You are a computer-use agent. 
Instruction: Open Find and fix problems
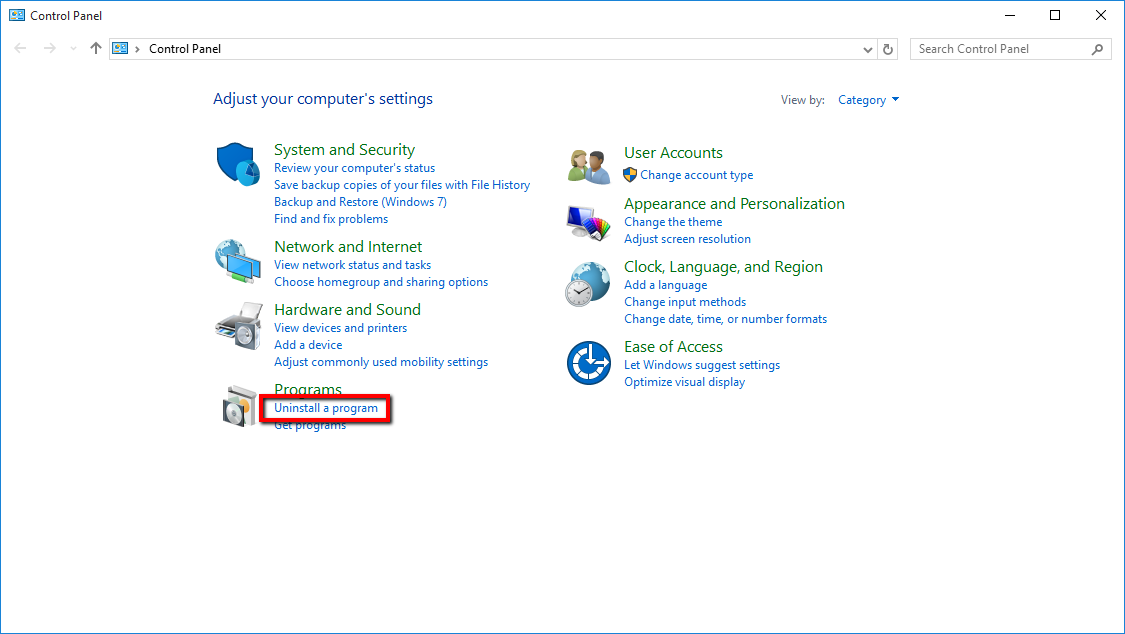coord(331,219)
